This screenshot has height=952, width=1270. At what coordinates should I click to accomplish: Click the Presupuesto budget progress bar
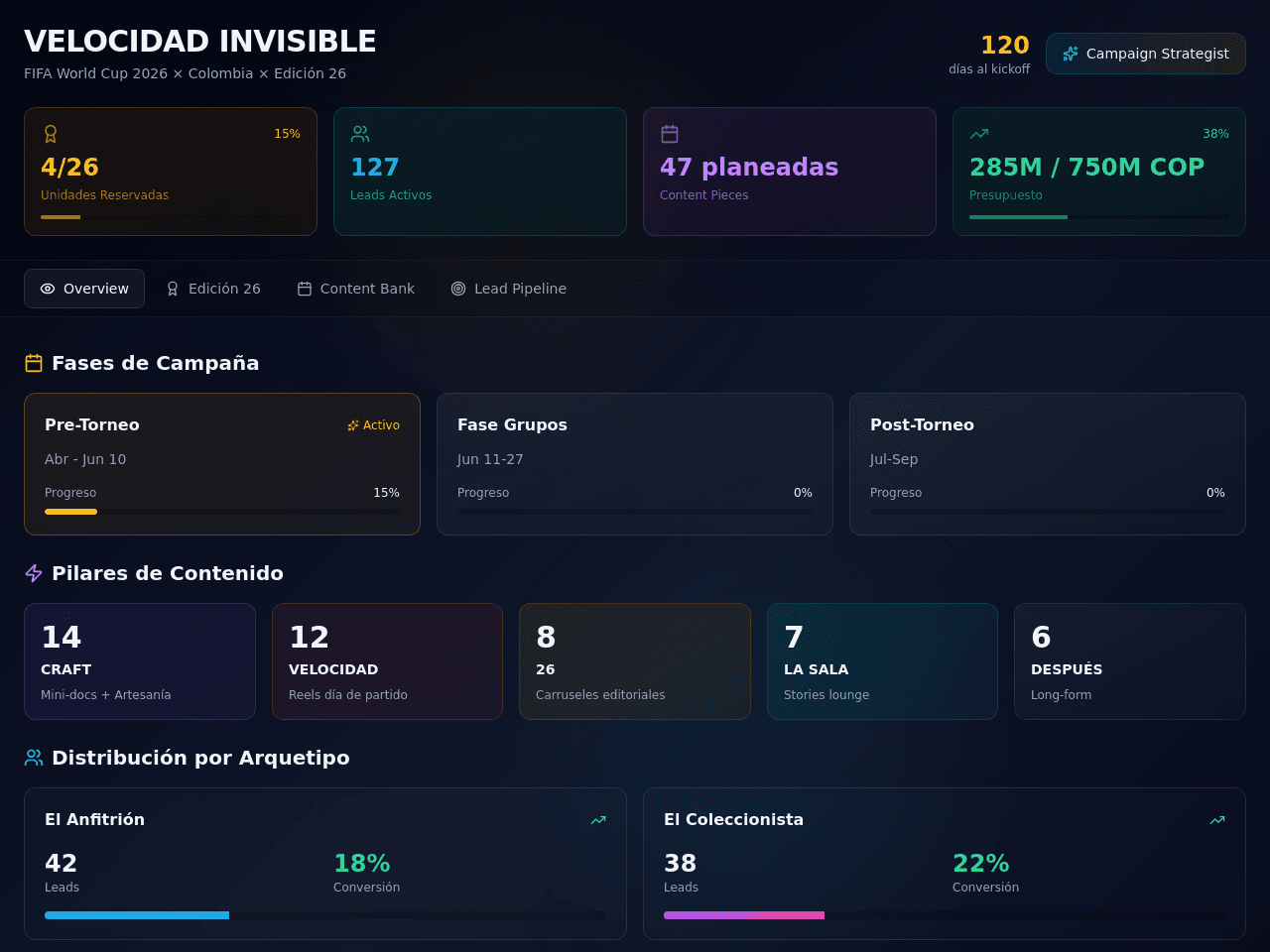(1099, 217)
